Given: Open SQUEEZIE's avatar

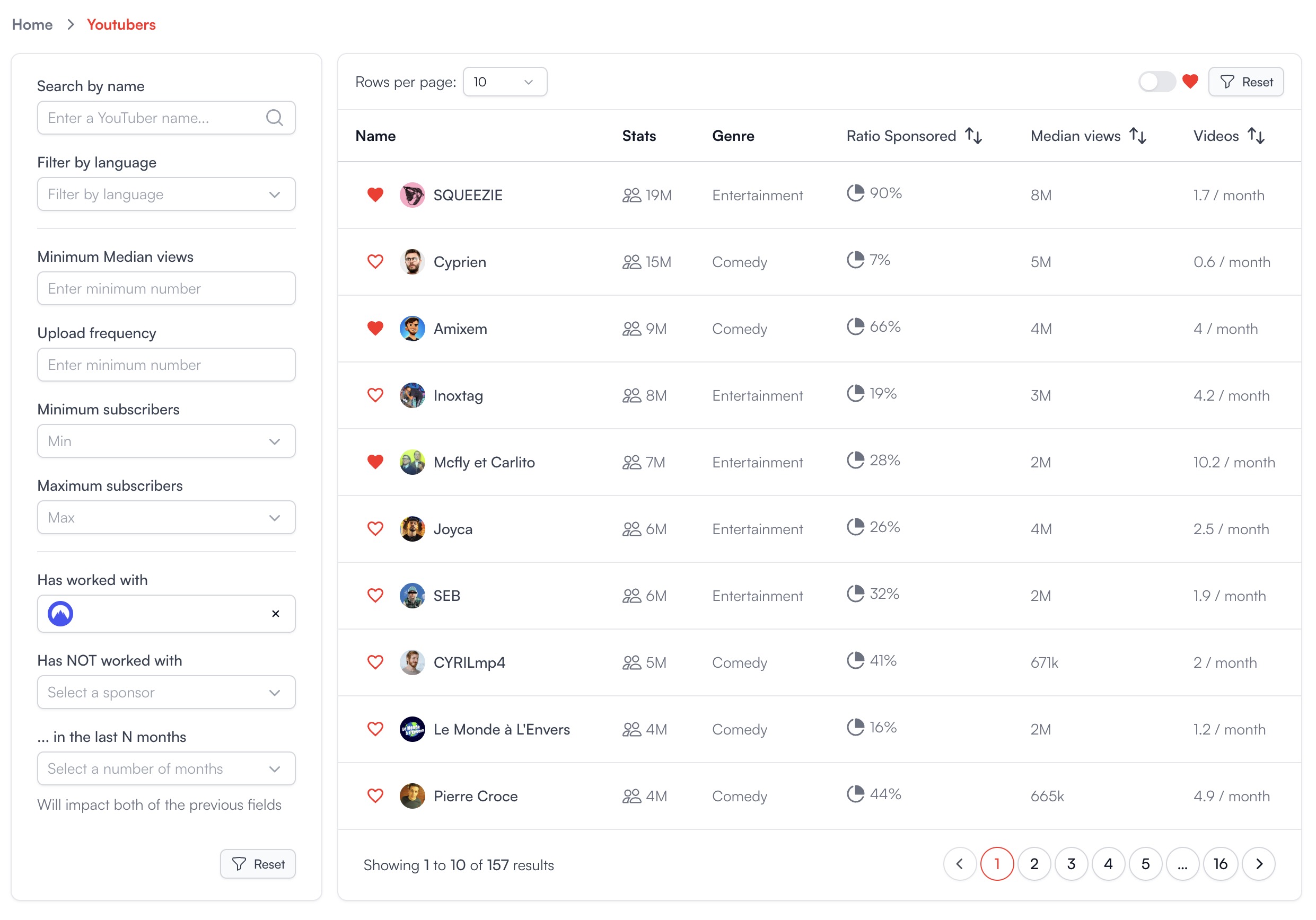Looking at the screenshot, I should tap(412, 195).
